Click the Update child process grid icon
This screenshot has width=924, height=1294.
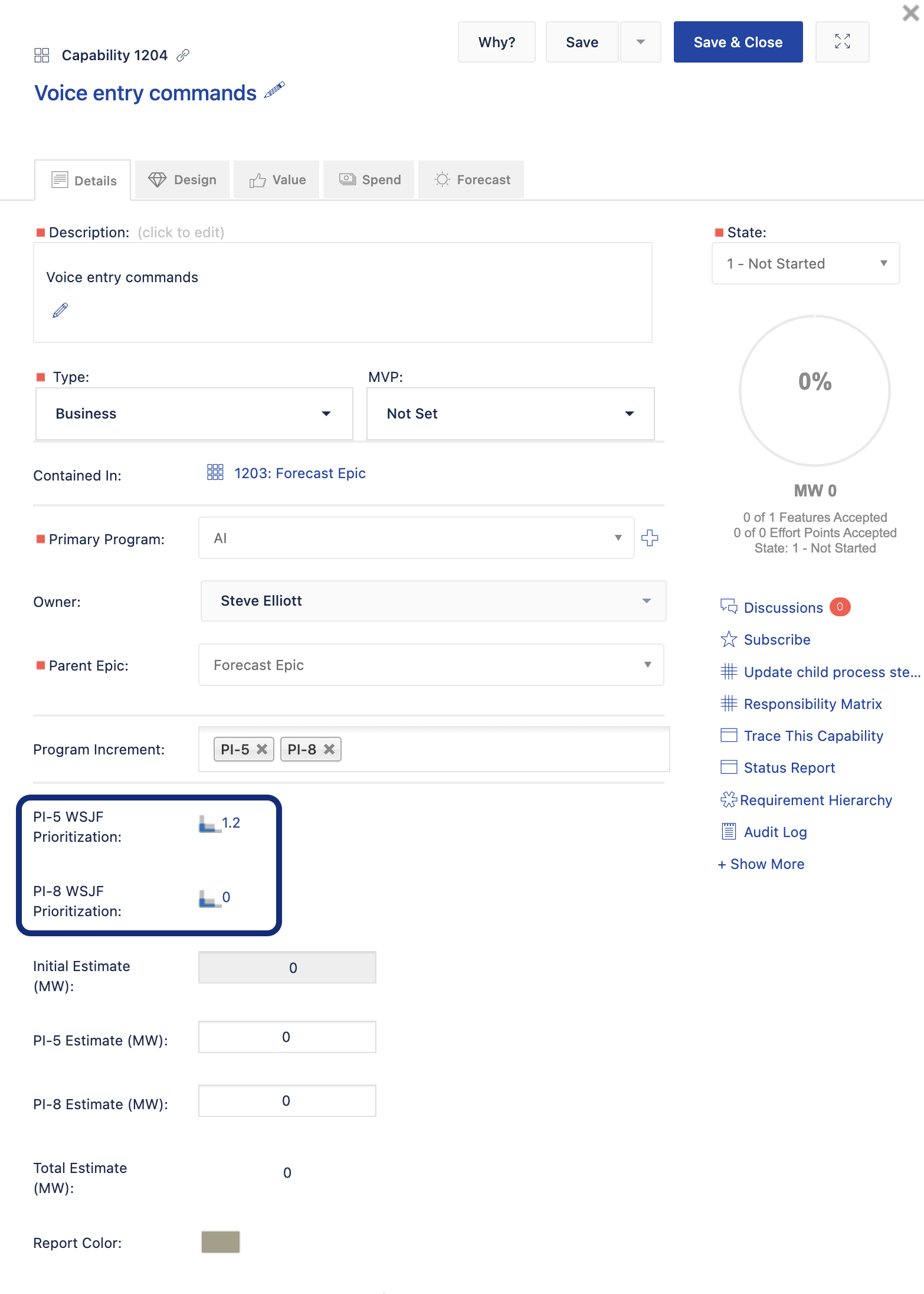[729, 672]
